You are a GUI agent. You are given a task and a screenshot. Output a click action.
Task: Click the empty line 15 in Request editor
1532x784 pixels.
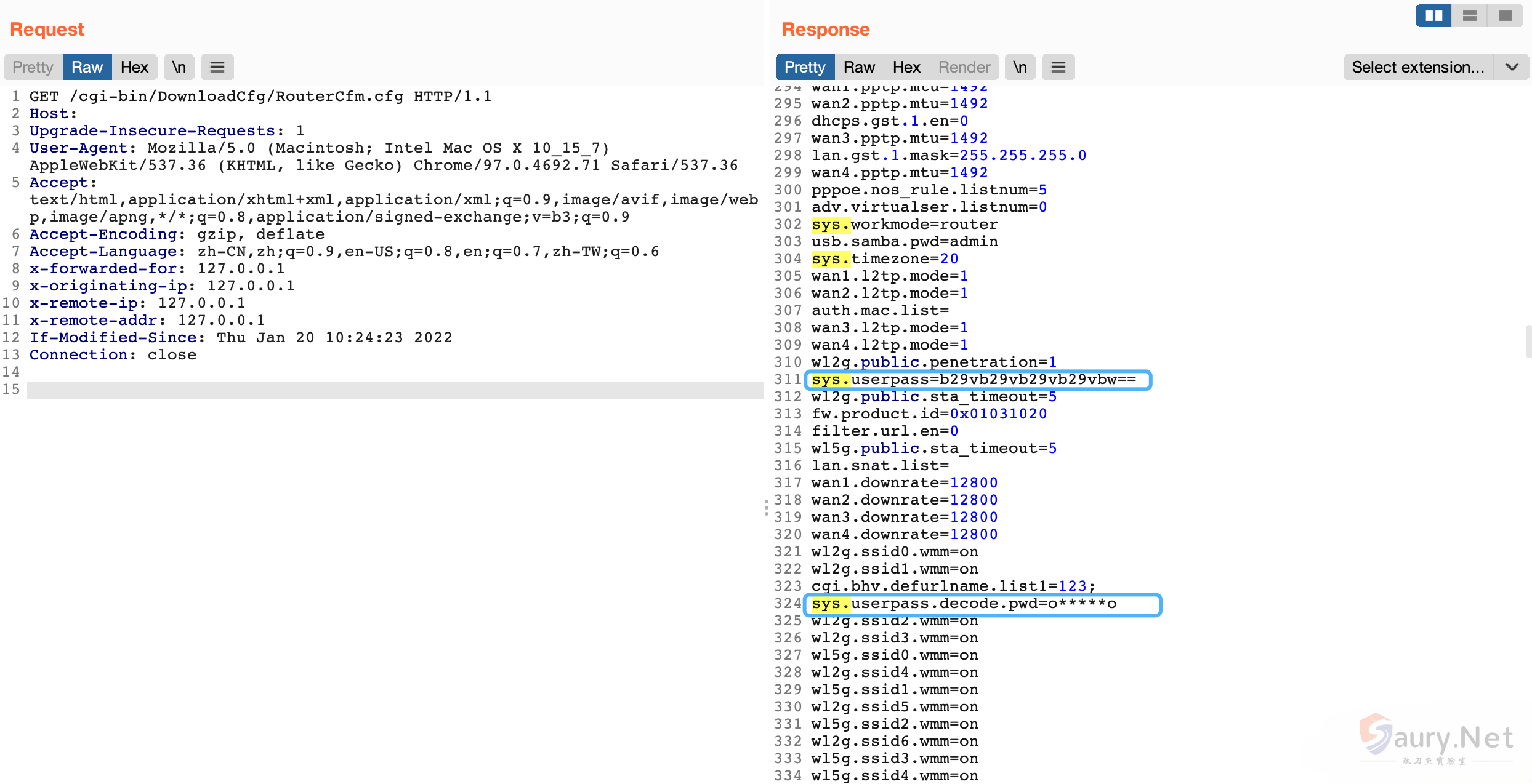coord(394,390)
